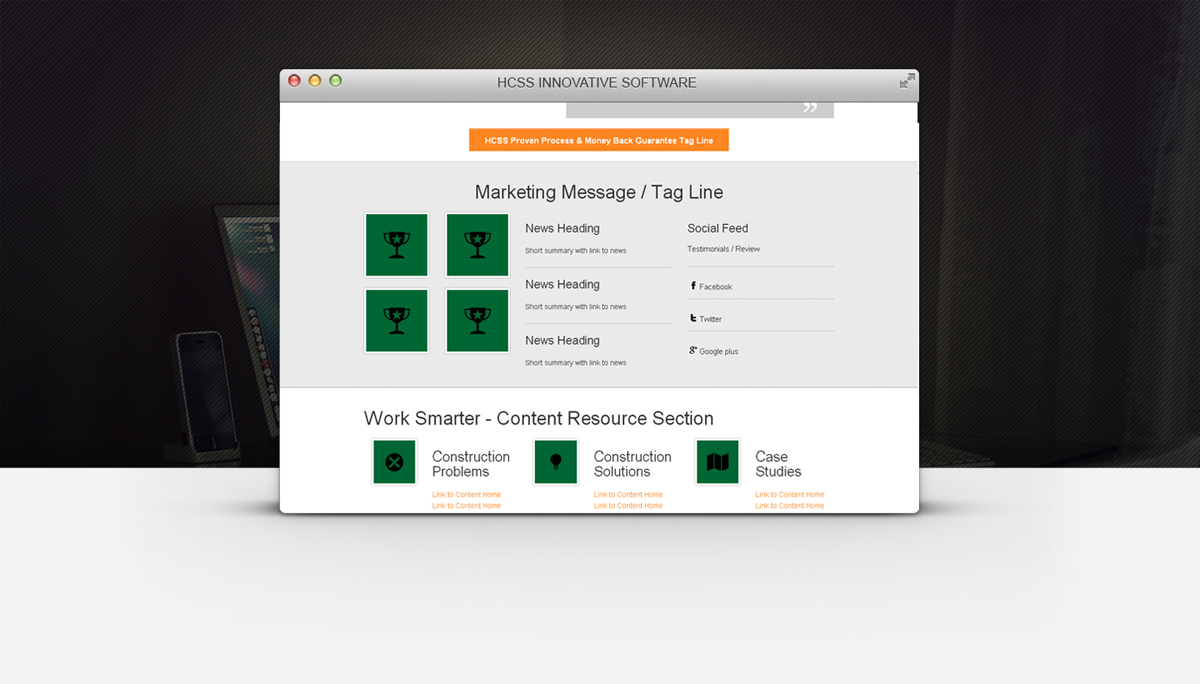Click the red close window button
This screenshot has width=1200, height=684.
tap(294, 81)
